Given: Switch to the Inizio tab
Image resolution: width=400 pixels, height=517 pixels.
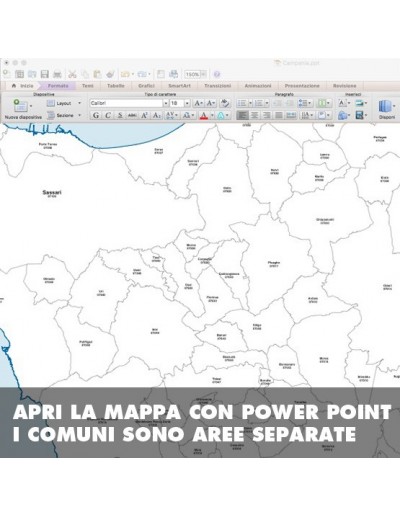Looking at the screenshot, I should (23, 86).
